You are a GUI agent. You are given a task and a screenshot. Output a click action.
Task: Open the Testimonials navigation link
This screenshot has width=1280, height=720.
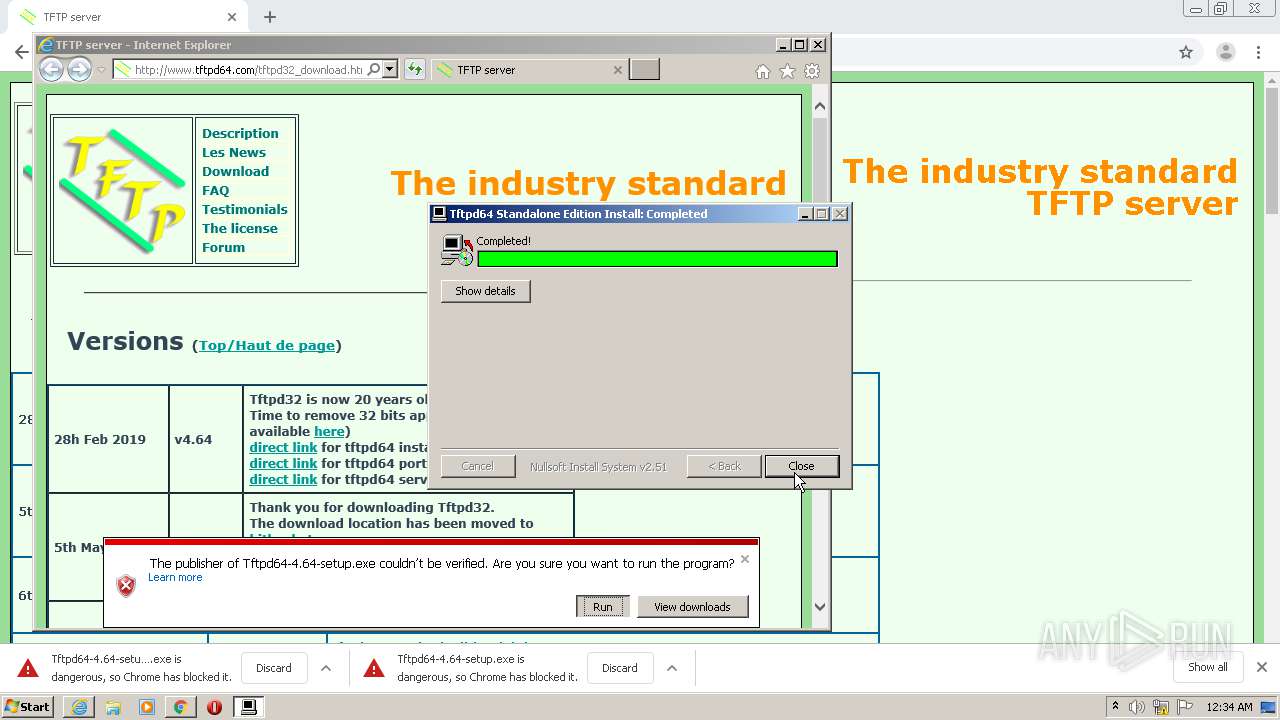(x=245, y=209)
